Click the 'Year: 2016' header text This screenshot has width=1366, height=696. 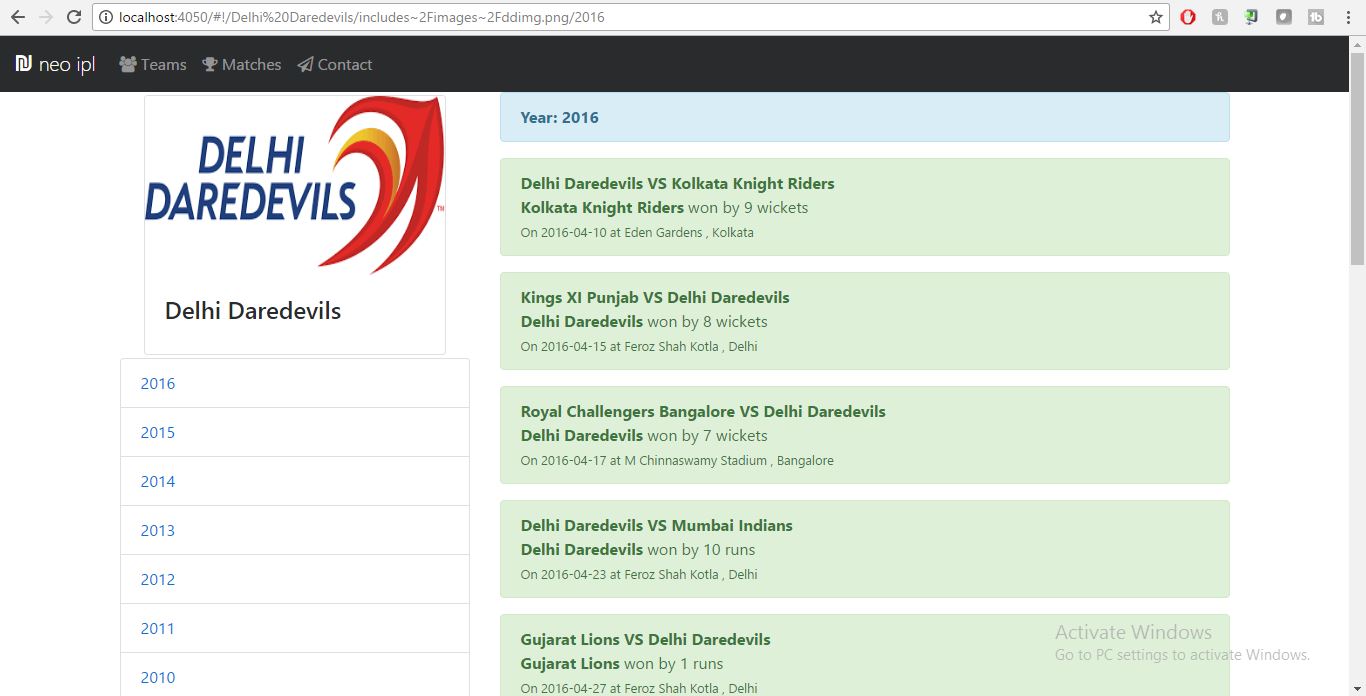click(560, 117)
